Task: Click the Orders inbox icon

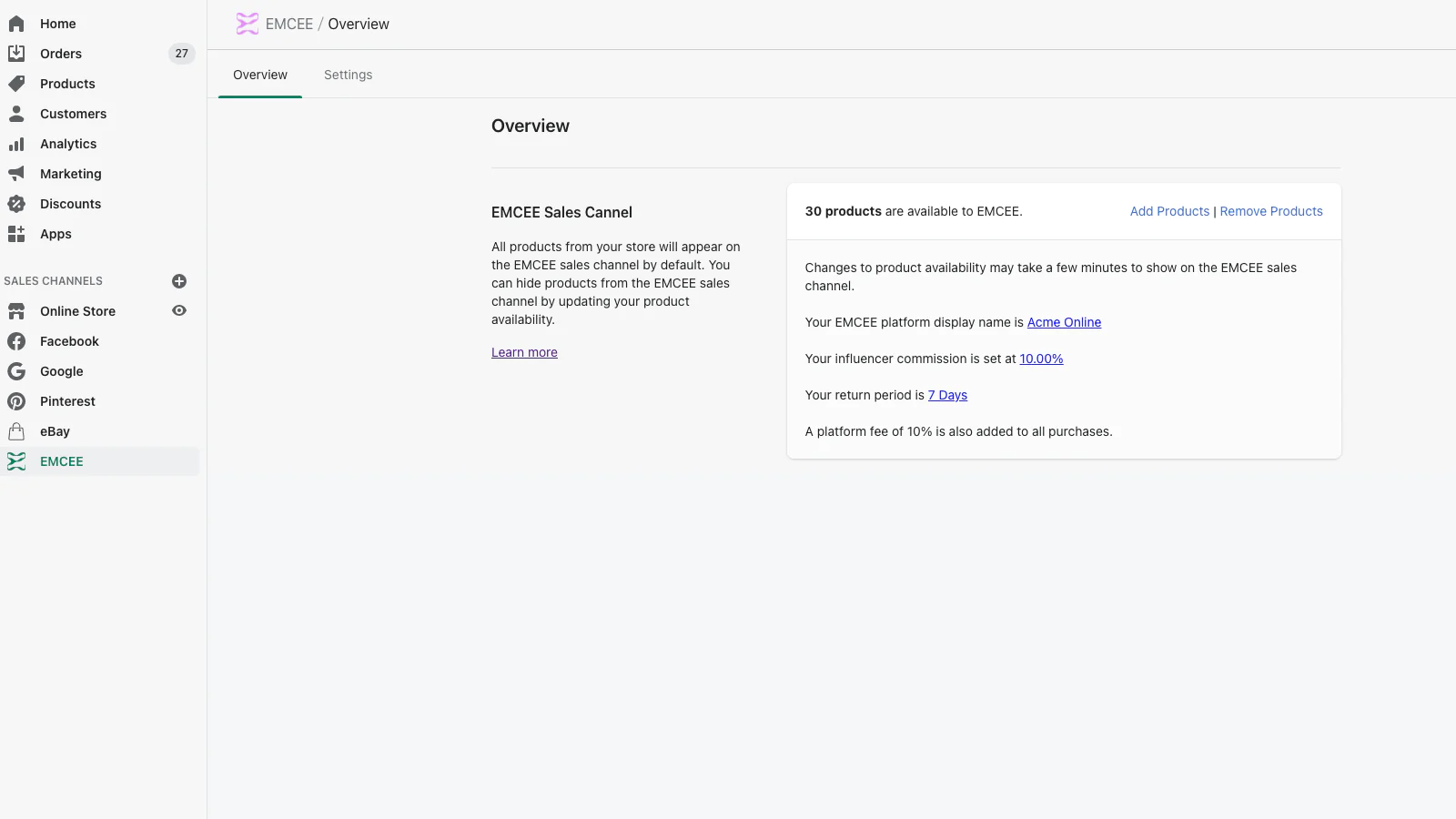Action: [16, 54]
